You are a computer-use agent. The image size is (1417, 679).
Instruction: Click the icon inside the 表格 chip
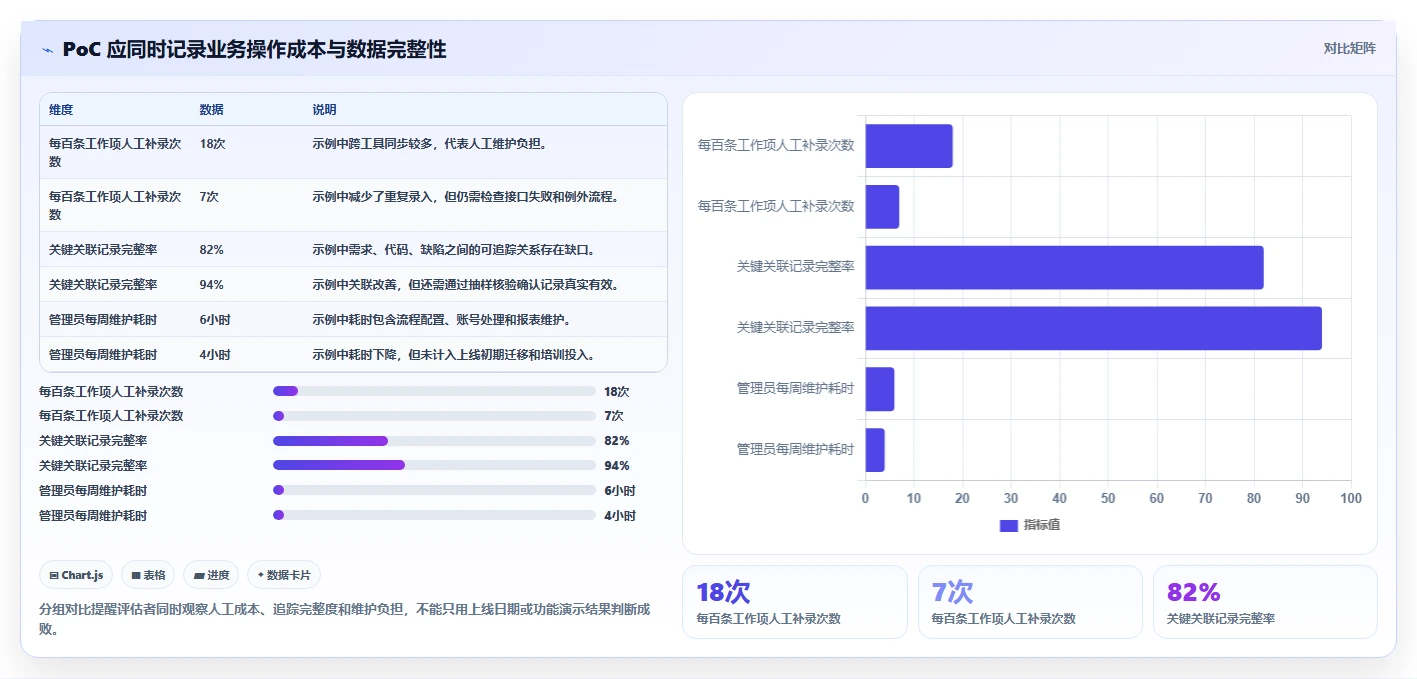coord(136,576)
